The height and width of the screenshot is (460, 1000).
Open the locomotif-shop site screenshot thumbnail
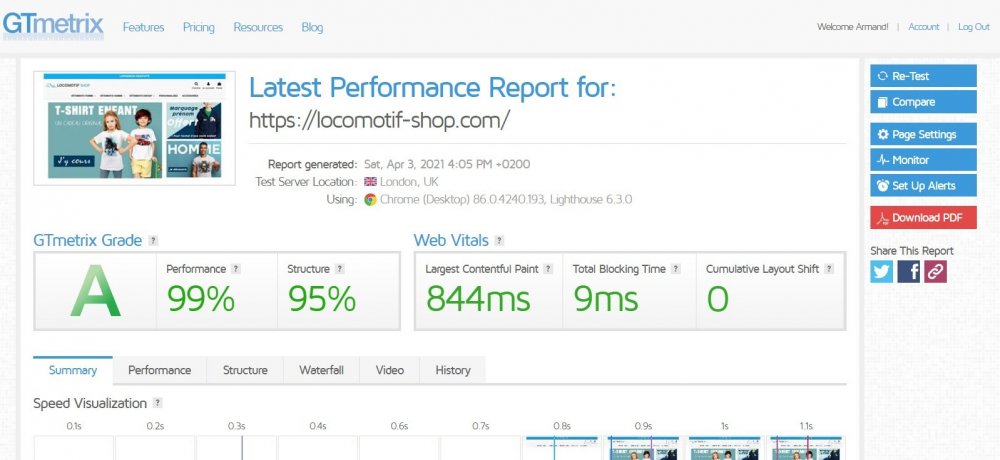[x=134, y=127]
